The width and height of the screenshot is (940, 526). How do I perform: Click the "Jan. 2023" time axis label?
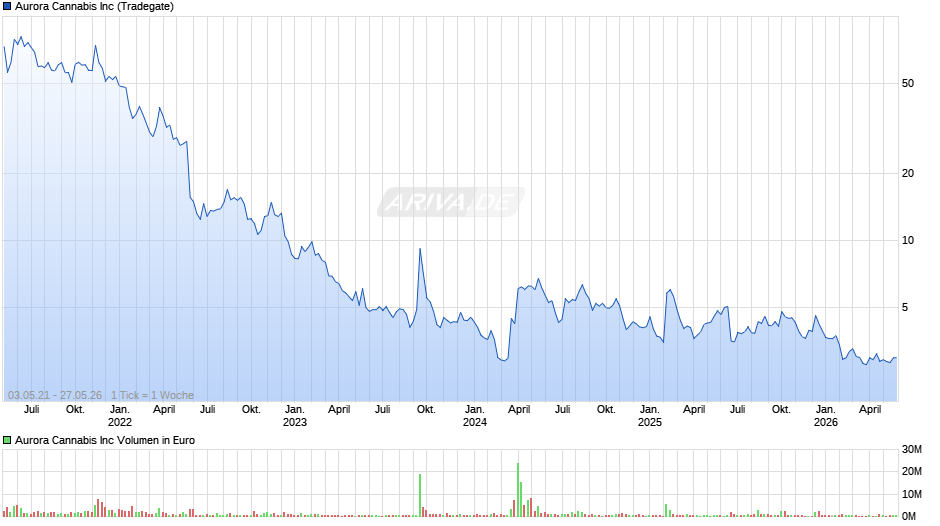(x=294, y=416)
